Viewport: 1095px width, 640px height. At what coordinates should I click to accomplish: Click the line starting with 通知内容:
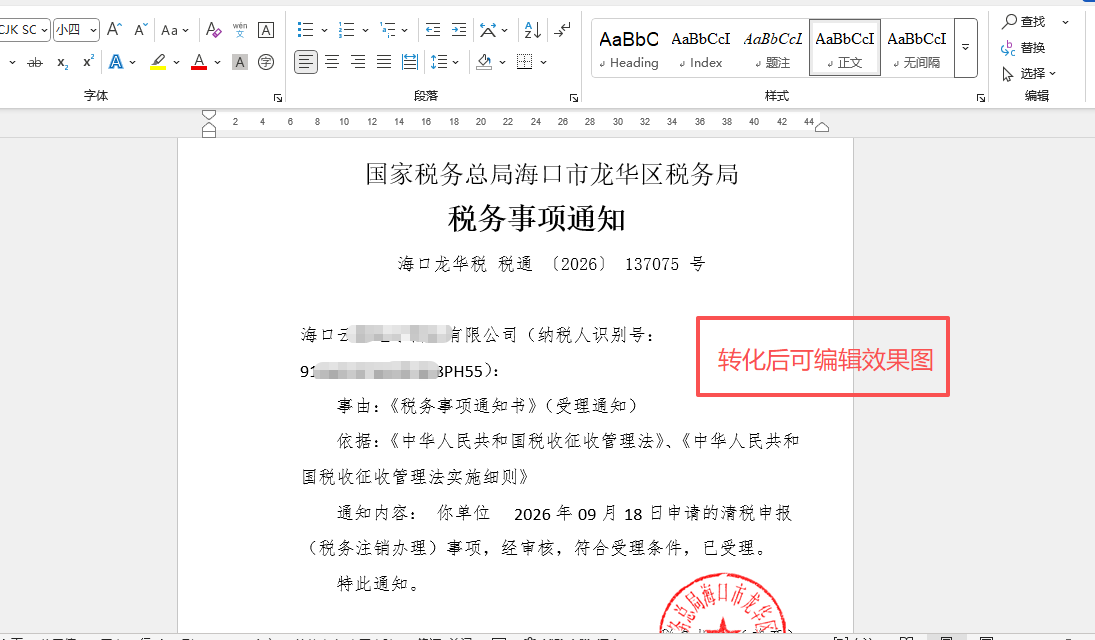(x=564, y=514)
